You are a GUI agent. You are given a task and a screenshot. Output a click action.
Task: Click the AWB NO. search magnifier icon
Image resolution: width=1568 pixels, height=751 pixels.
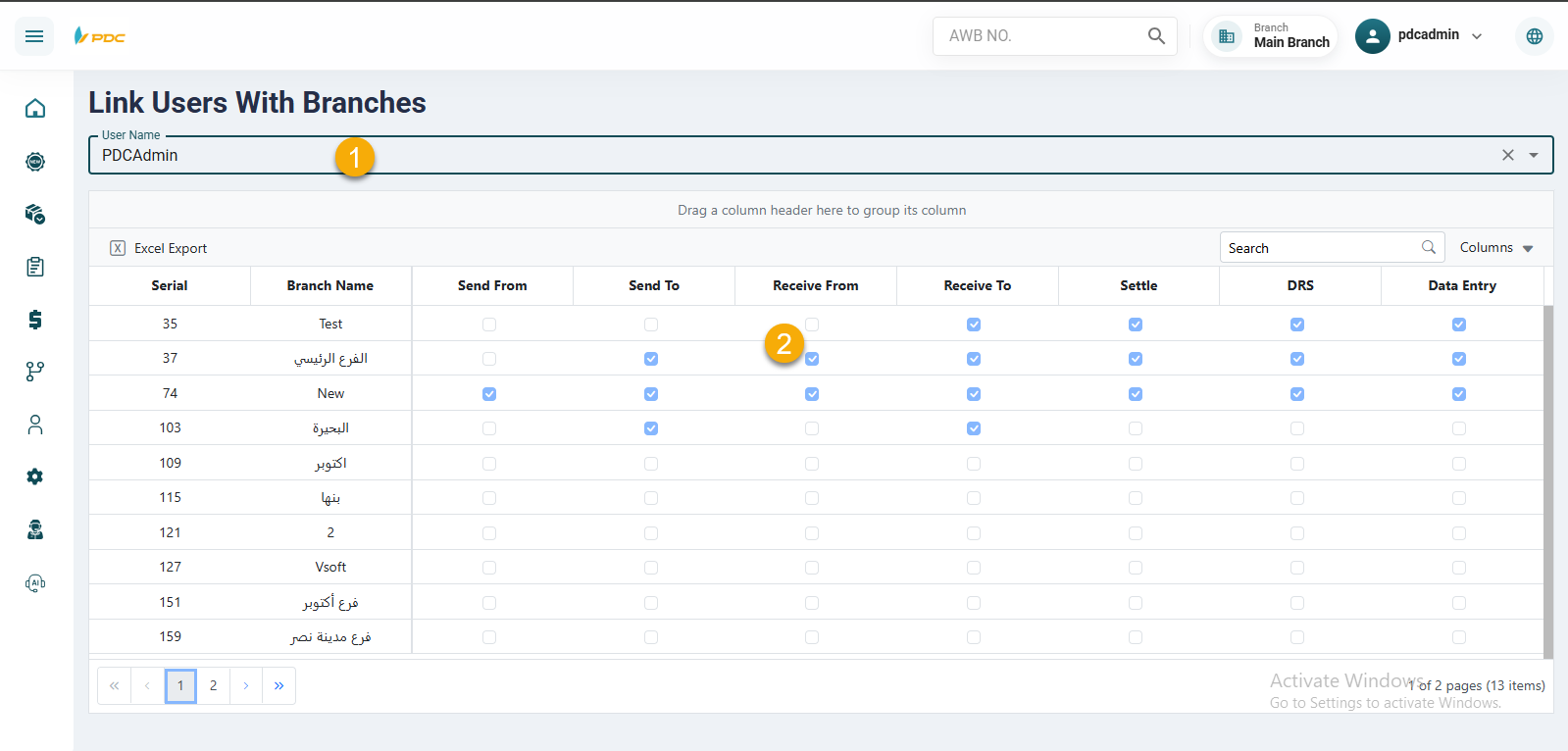[1156, 36]
